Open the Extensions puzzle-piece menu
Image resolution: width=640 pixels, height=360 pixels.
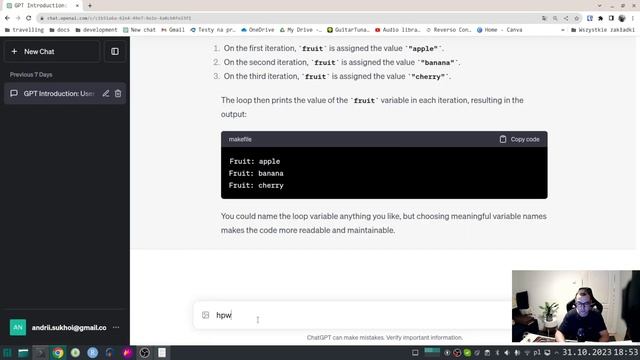pyautogui.click(x=600, y=18)
